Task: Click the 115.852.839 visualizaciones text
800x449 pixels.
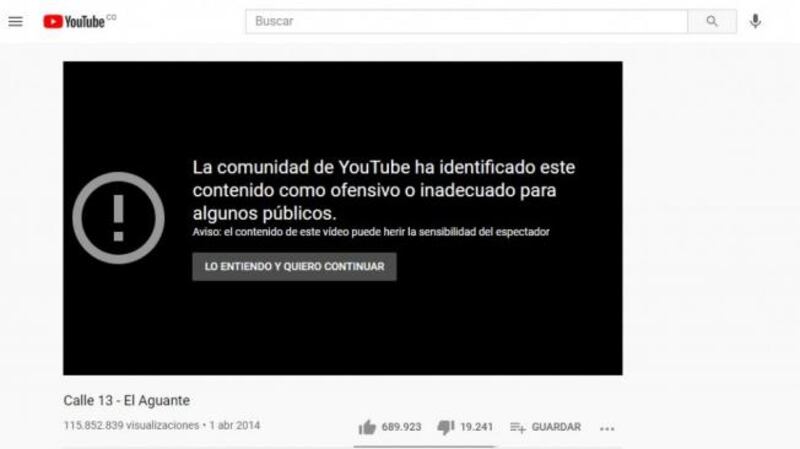Action: point(131,426)
